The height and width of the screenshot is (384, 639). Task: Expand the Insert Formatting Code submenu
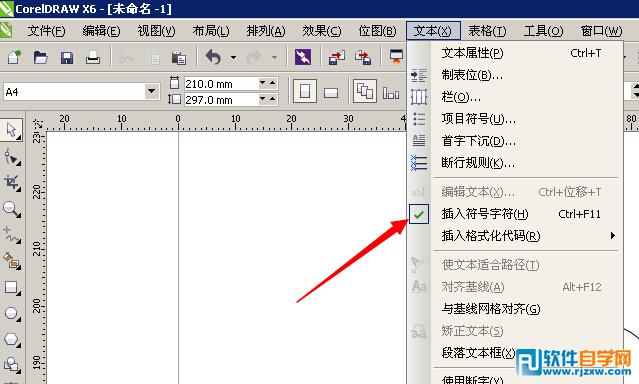point(613,236)
